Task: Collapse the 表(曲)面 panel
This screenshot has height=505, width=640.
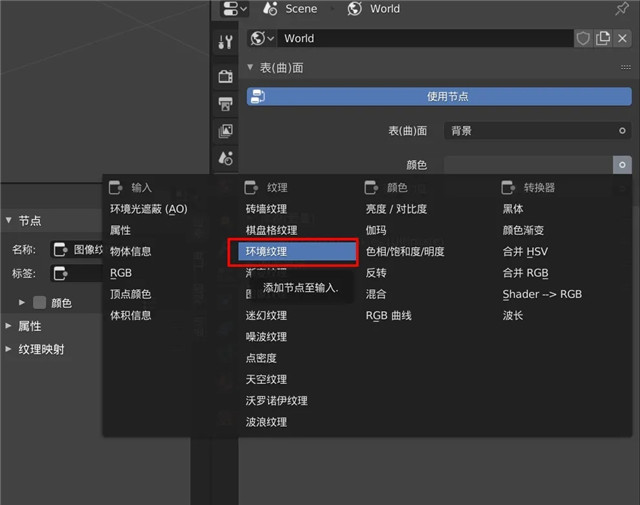Action: (250, 67)
